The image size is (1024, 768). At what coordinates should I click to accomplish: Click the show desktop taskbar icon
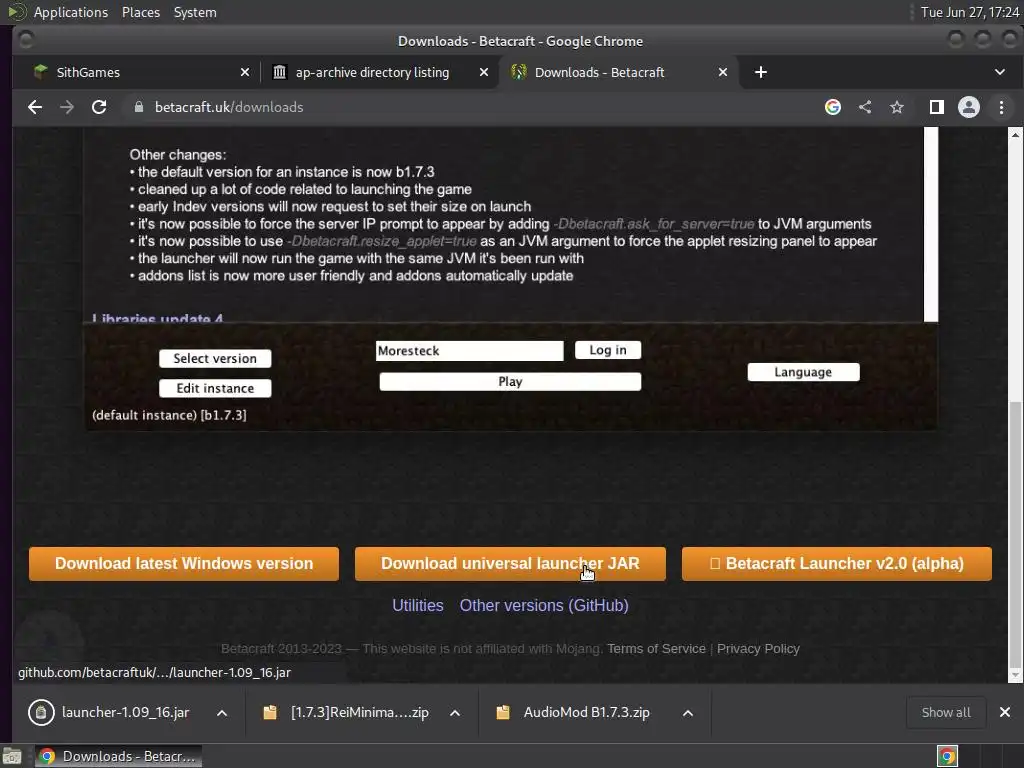[x=12, y=757]
